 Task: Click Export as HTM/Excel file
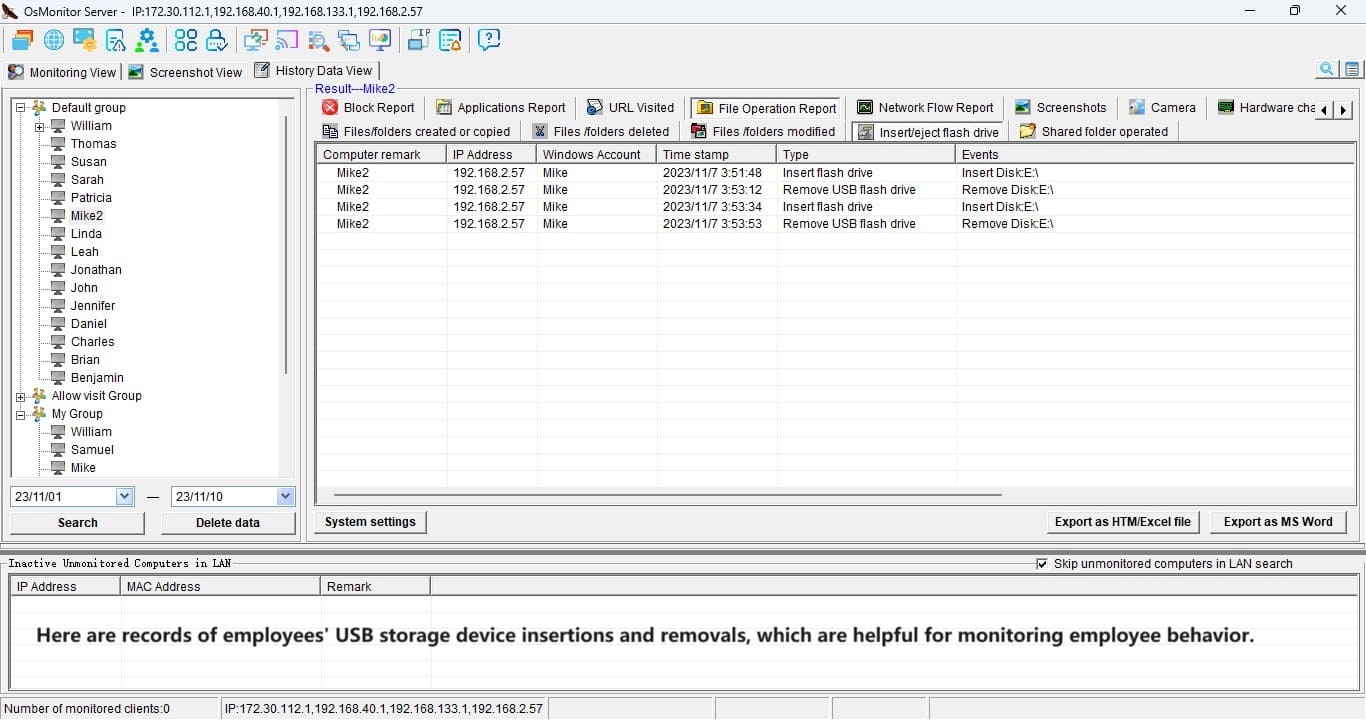[x=1122, y=521]
